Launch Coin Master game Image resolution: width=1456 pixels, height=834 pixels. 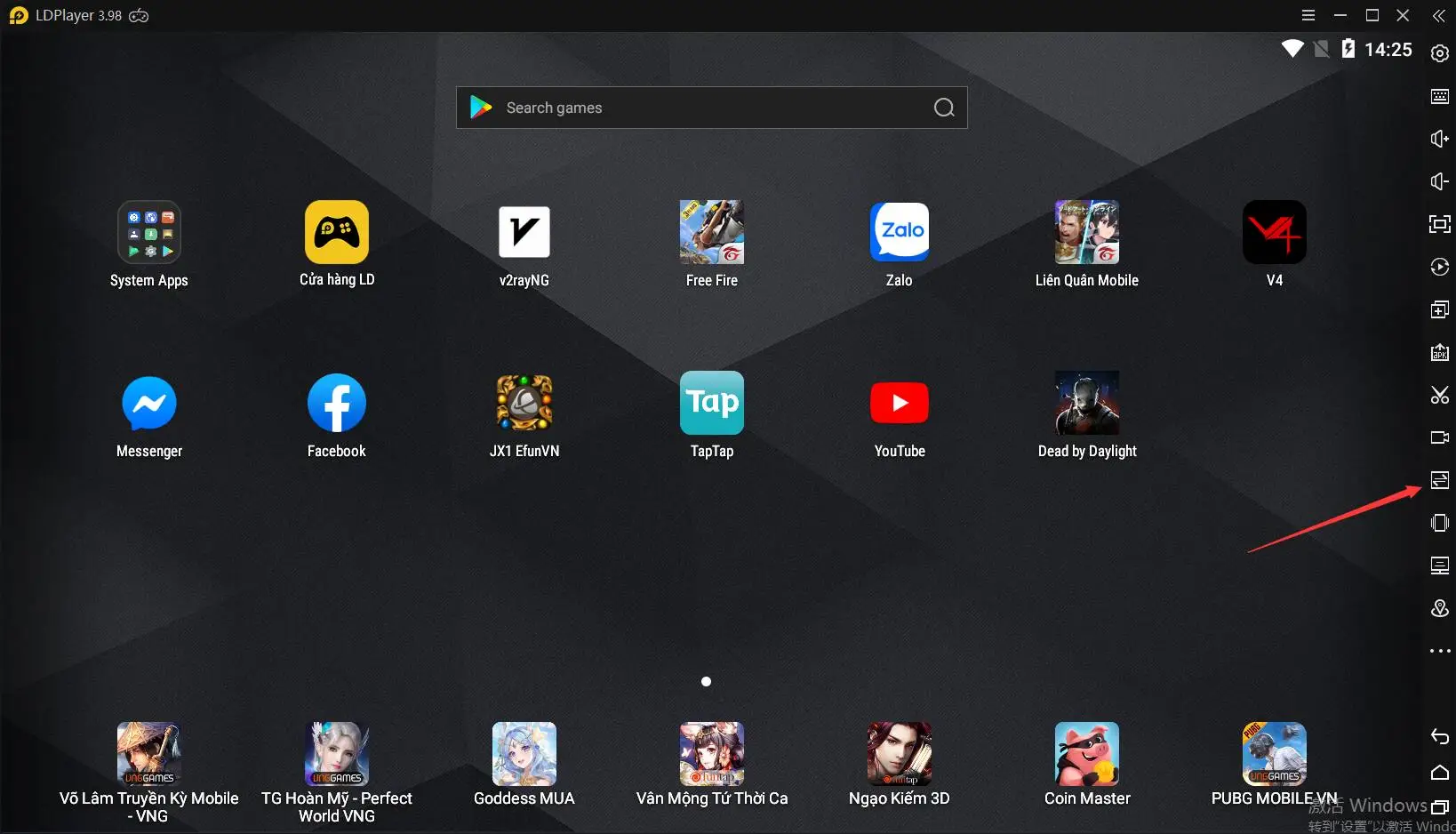pyautogui.click(x=1087, y=754)
